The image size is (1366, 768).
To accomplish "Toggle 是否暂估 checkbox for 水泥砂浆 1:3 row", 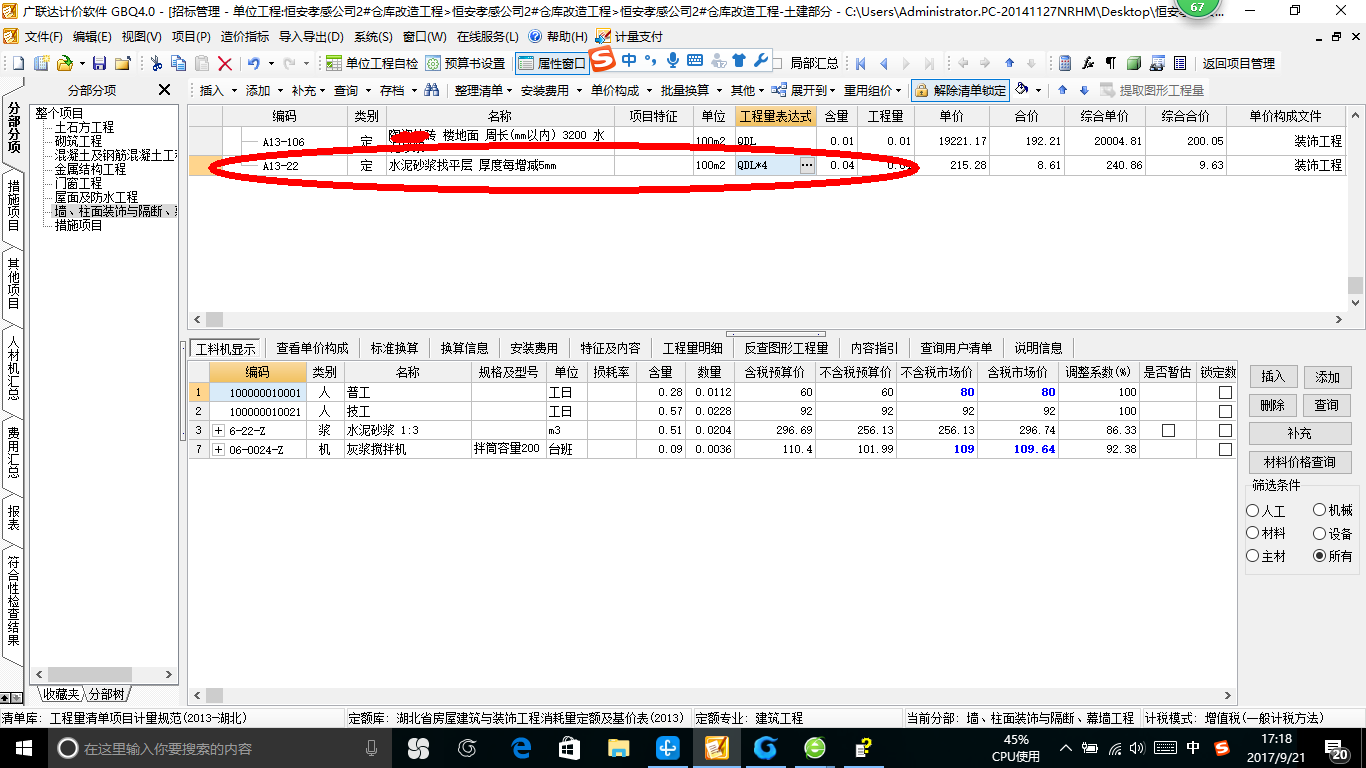I will tap(1168, 430).
